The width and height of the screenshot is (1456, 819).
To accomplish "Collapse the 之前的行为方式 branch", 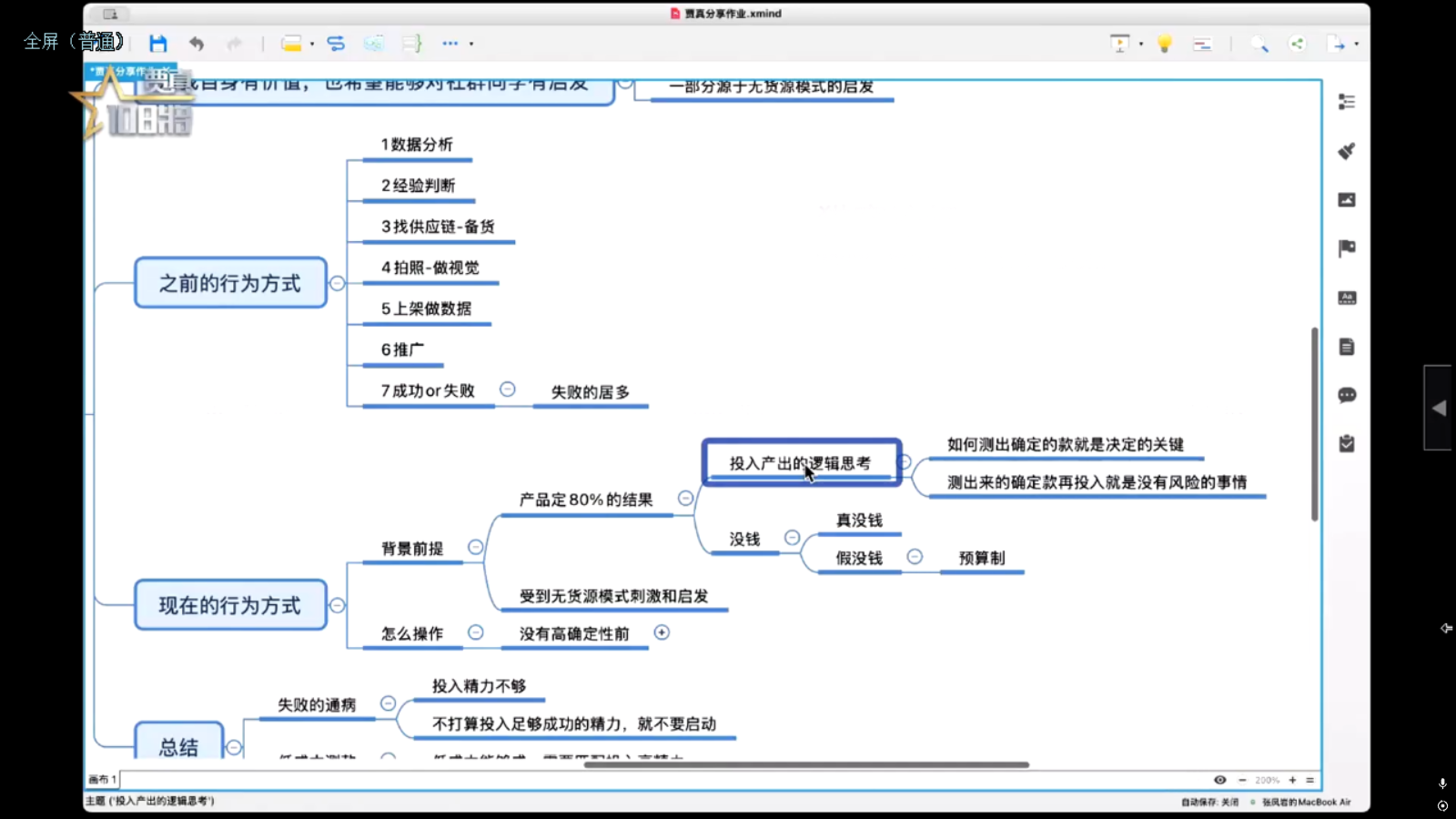I will (338, 283).
